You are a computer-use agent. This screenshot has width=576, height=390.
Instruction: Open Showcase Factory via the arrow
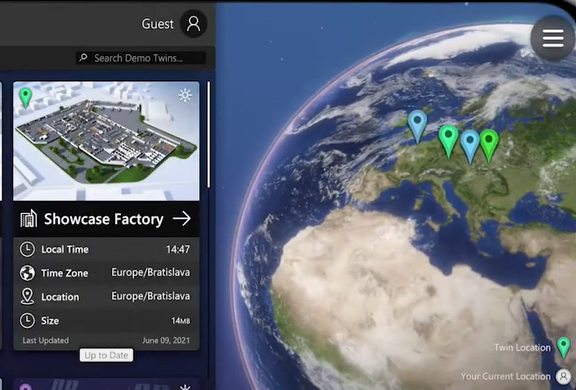click(182, 219)
